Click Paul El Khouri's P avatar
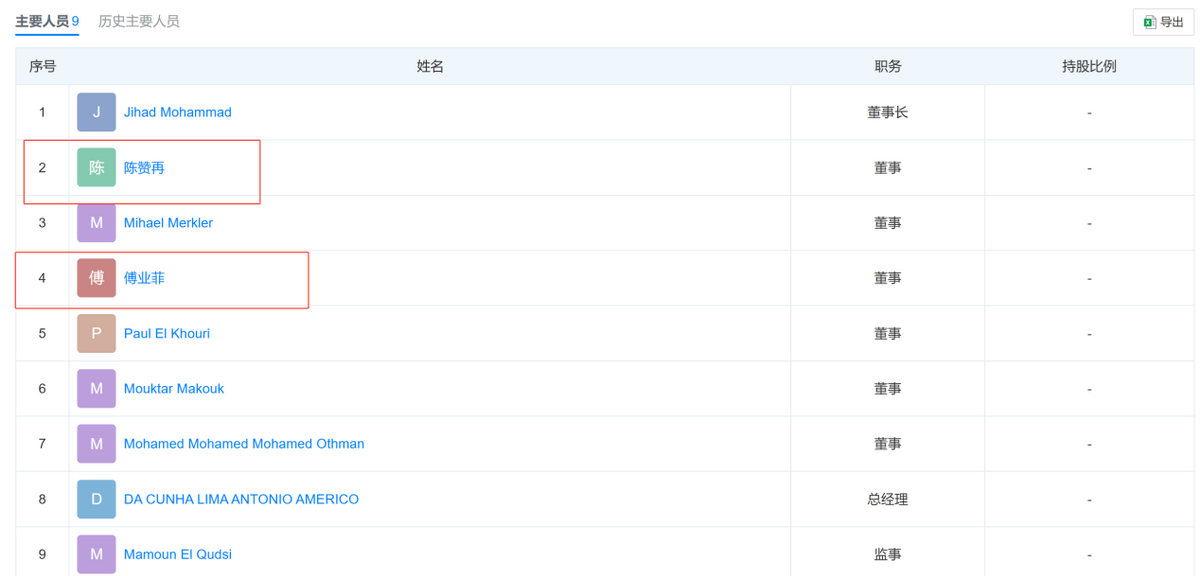The width and height of the screenshot is (1200, 576). click(x=96, y=333)
